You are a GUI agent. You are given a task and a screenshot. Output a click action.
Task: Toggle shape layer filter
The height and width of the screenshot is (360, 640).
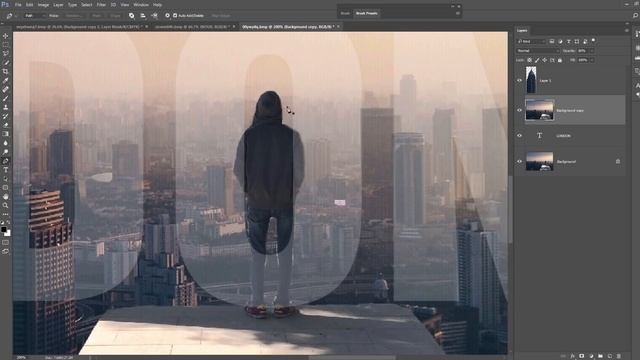[576, 41]
